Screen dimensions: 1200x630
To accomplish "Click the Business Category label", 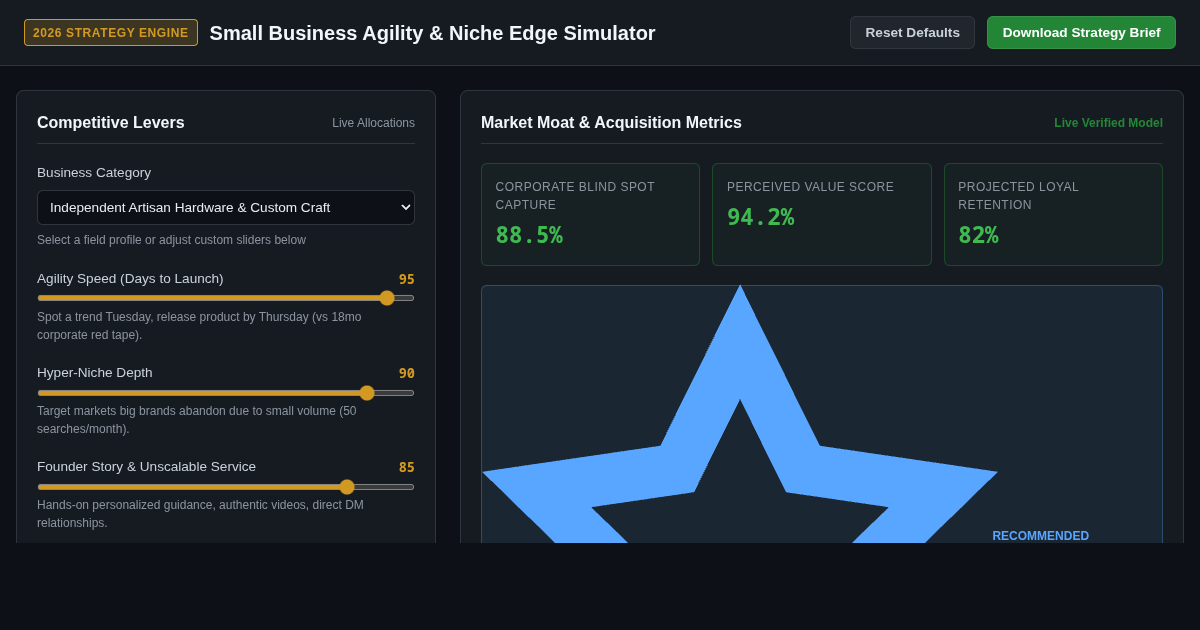I will [x=94, y=172].
